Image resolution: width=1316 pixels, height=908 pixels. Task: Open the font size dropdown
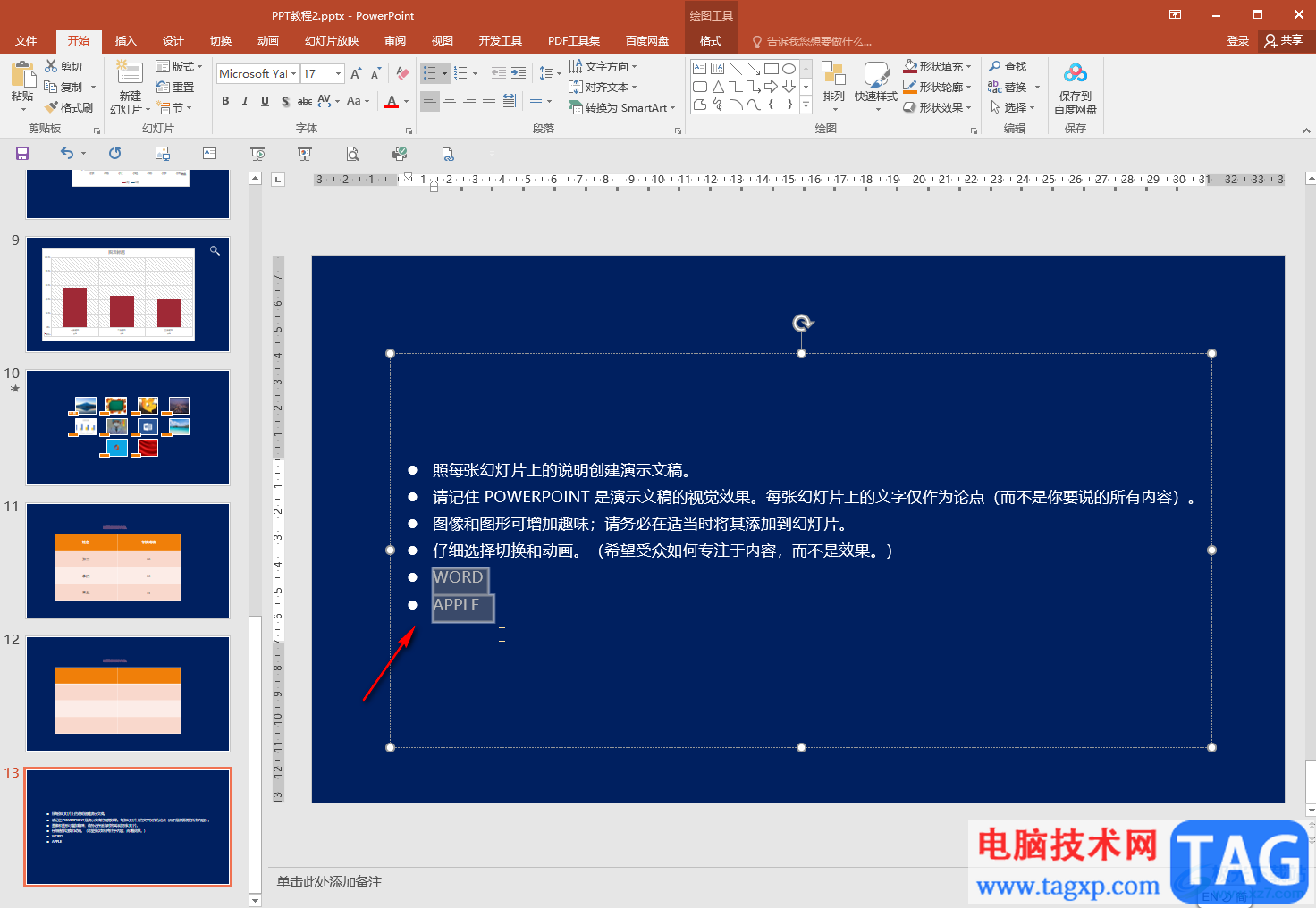tap(338, 73)
